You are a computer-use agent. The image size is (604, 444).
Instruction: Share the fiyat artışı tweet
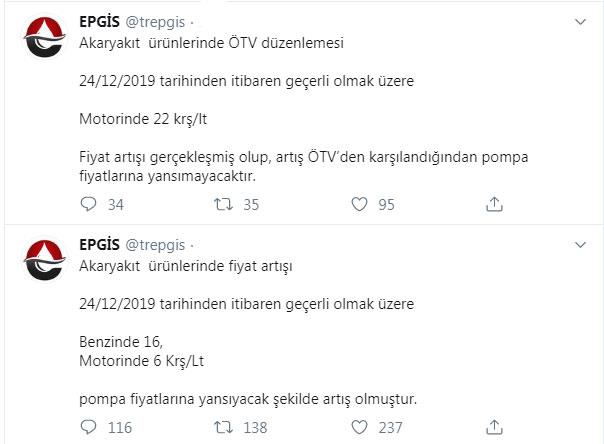(x=493, y=427)
